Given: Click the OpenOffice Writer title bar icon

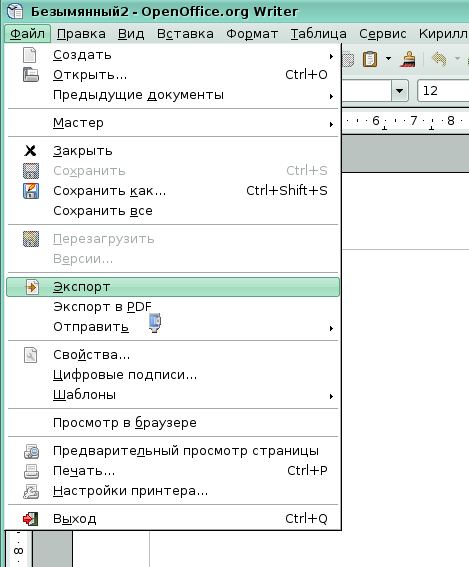Looking at the screenshot, I should click(15, 11).
